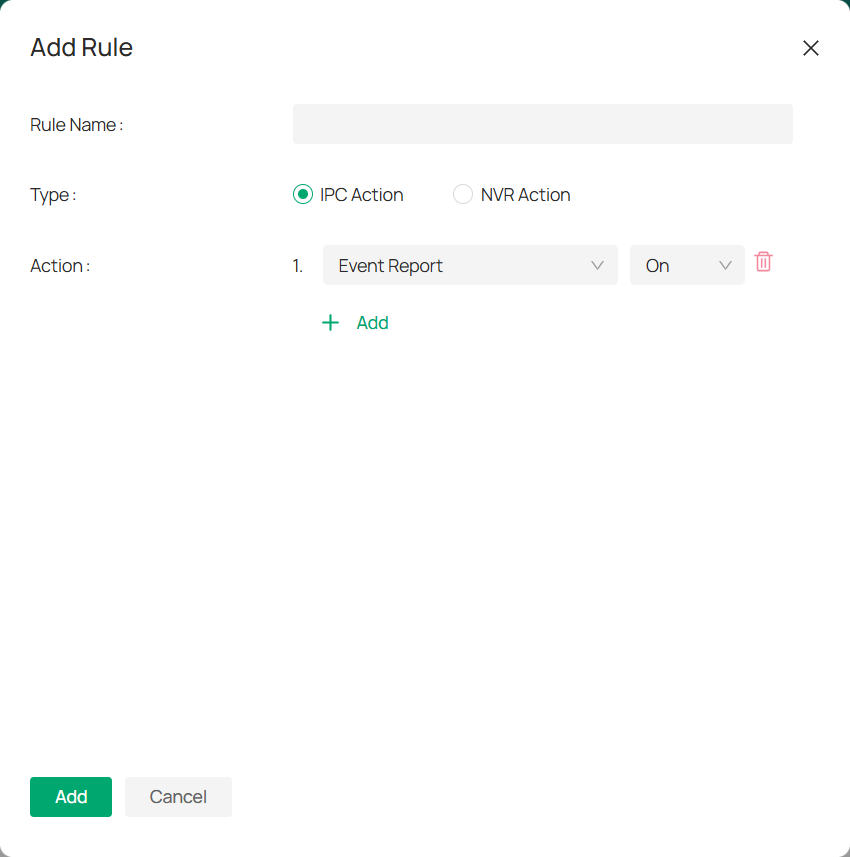Select the IPC Action radio button

(302, 194)
